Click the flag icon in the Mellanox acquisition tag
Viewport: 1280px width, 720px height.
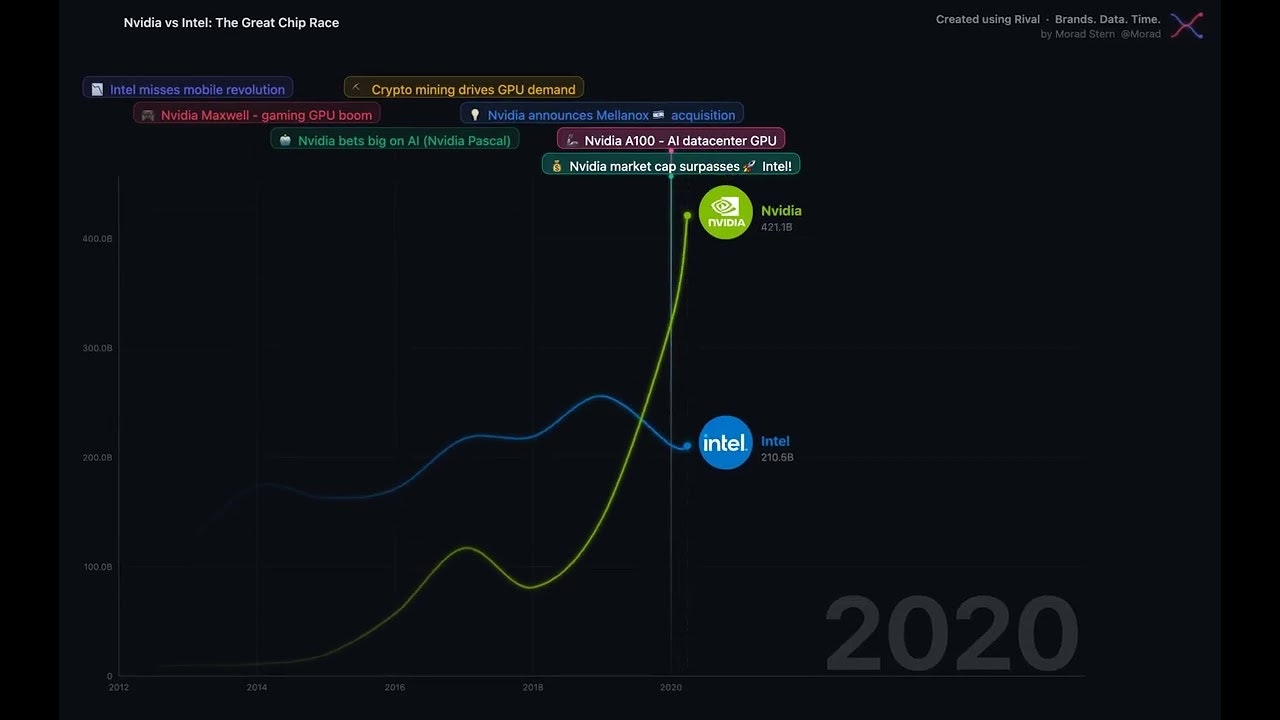(659, 115)
